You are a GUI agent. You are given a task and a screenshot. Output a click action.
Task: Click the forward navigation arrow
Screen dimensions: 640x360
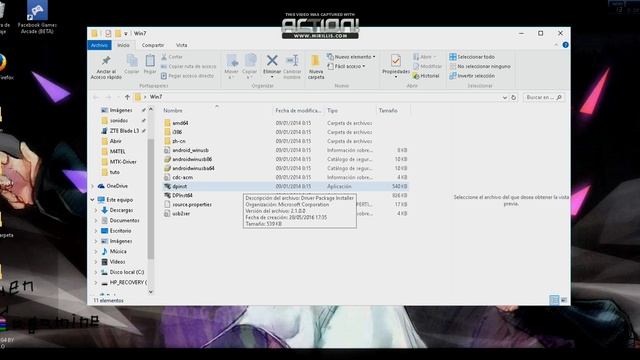pos(109,97)
